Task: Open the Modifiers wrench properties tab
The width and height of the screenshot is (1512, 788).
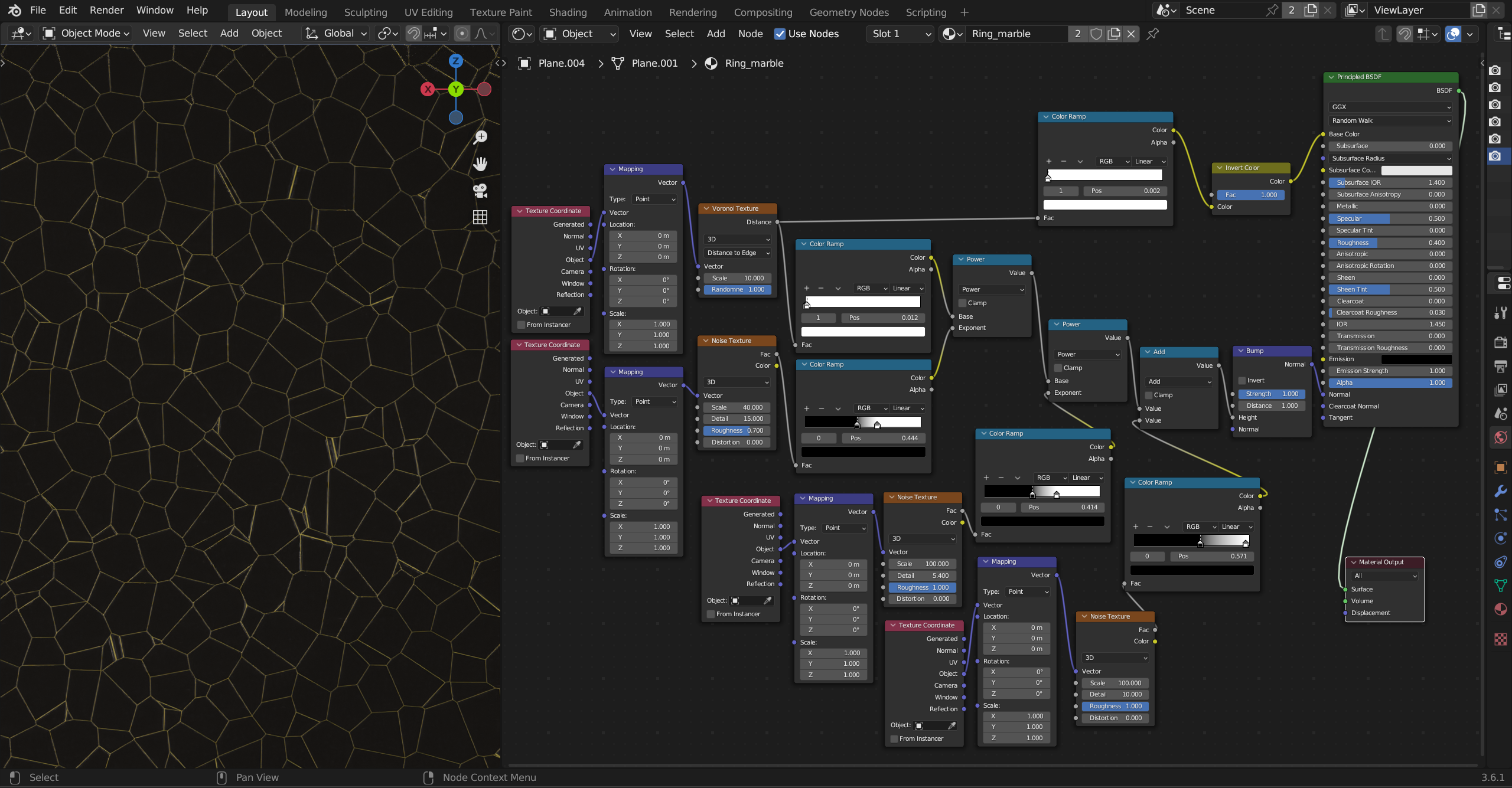Action: tap(1500, 491)
